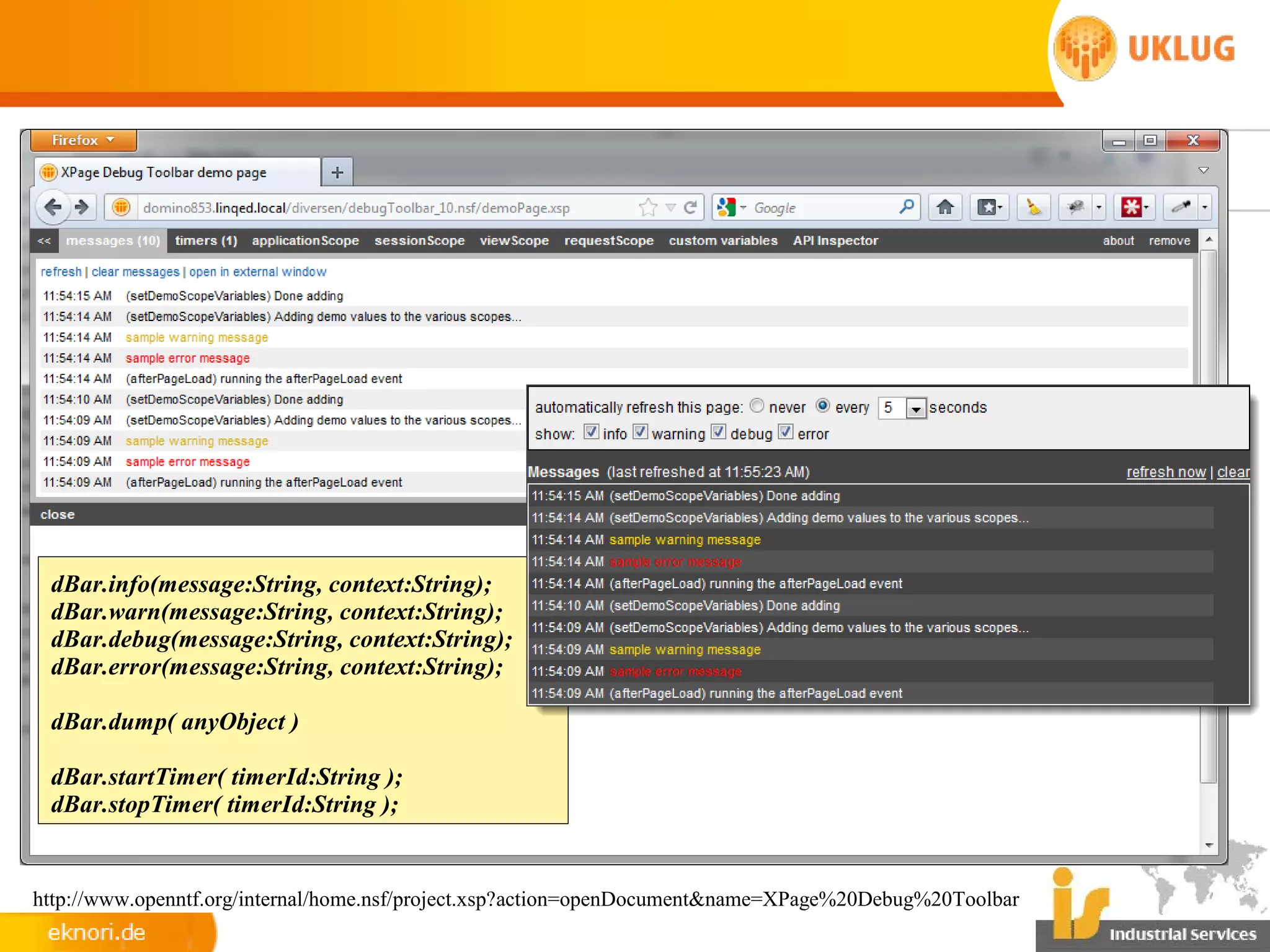Open a new tab with the plus button
1270x952 pixels.
[x=337, y=172]
